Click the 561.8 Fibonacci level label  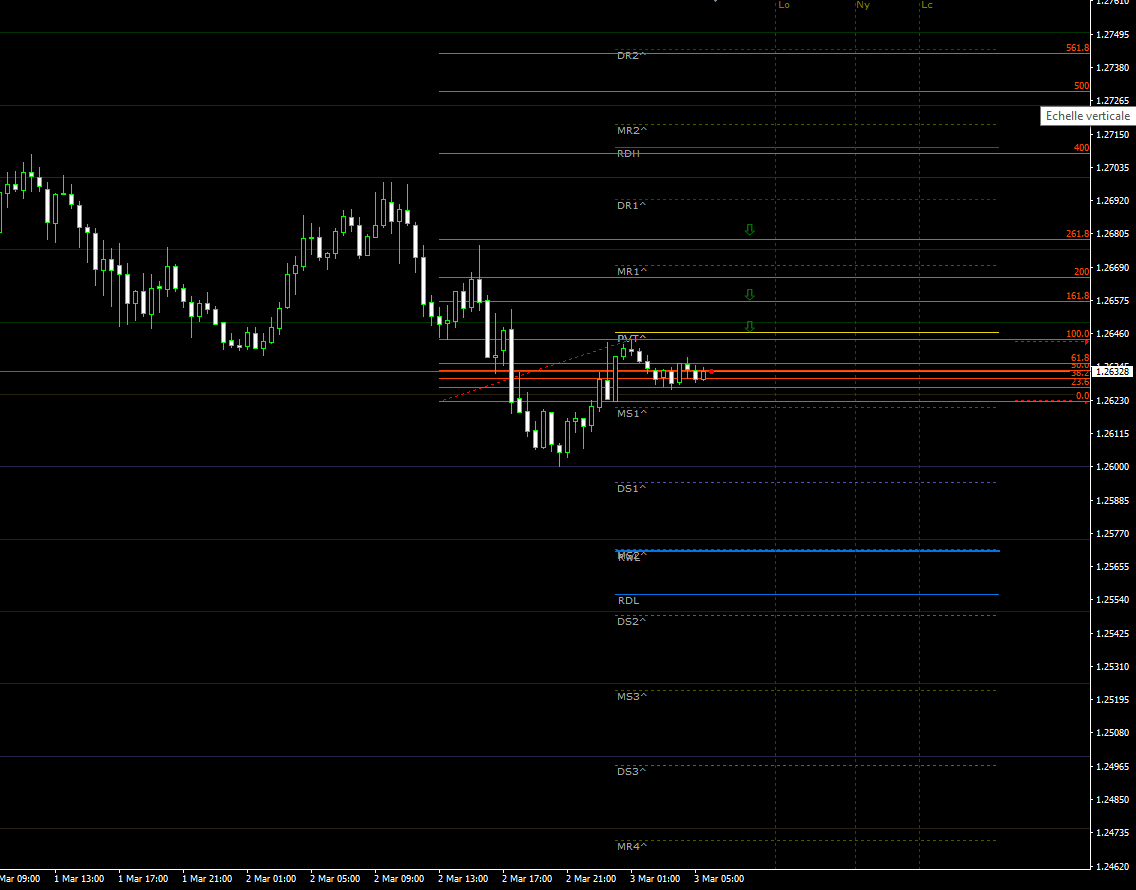1077,48
